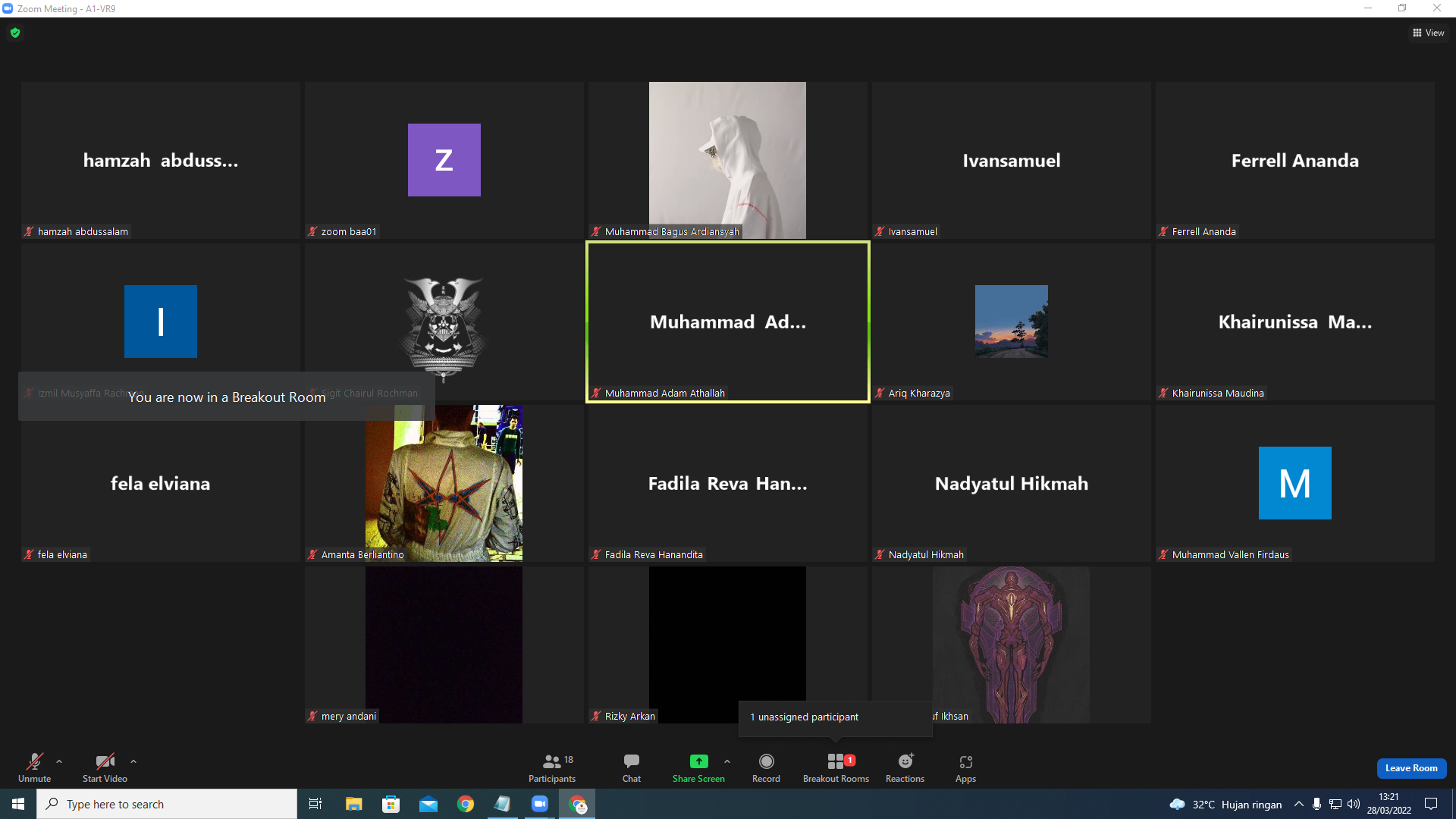Show hidden system tray icons

(x=1298, y=804)
